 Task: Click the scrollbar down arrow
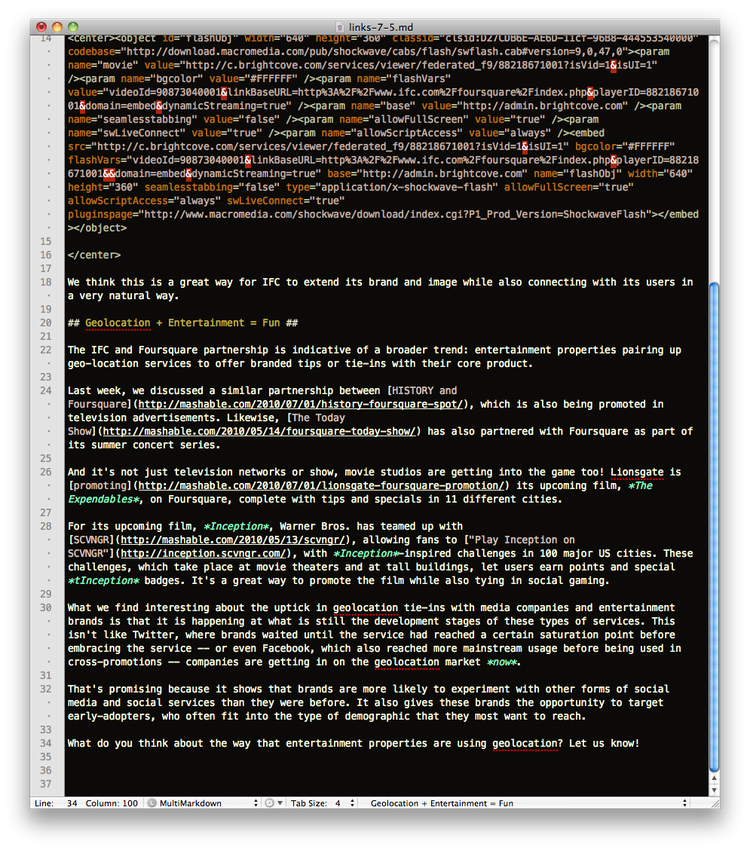tap(714, 790)
